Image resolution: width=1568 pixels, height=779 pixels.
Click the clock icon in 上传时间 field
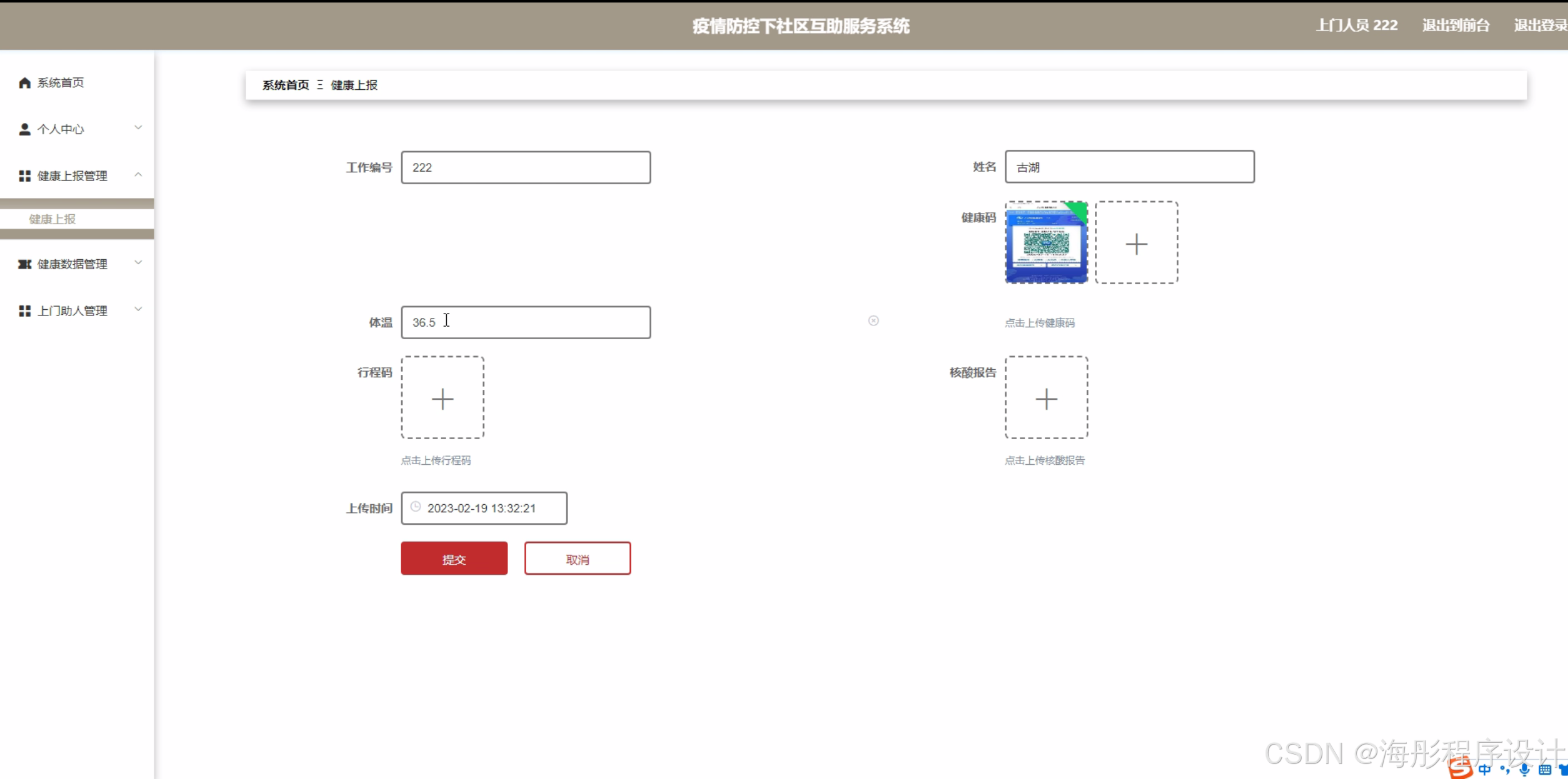(x=416, y=507)
